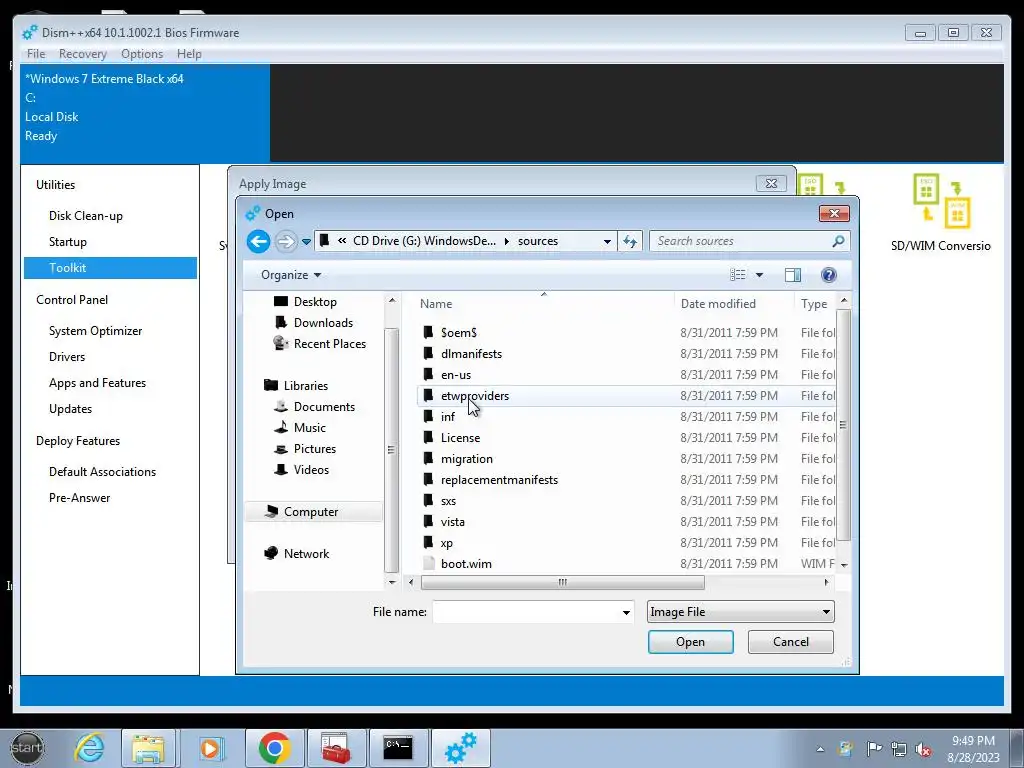Screen dimensions: 1024x768
Task: Open the view options dropdown arrow
Action: pyautogui.click(x=760, y=275)
